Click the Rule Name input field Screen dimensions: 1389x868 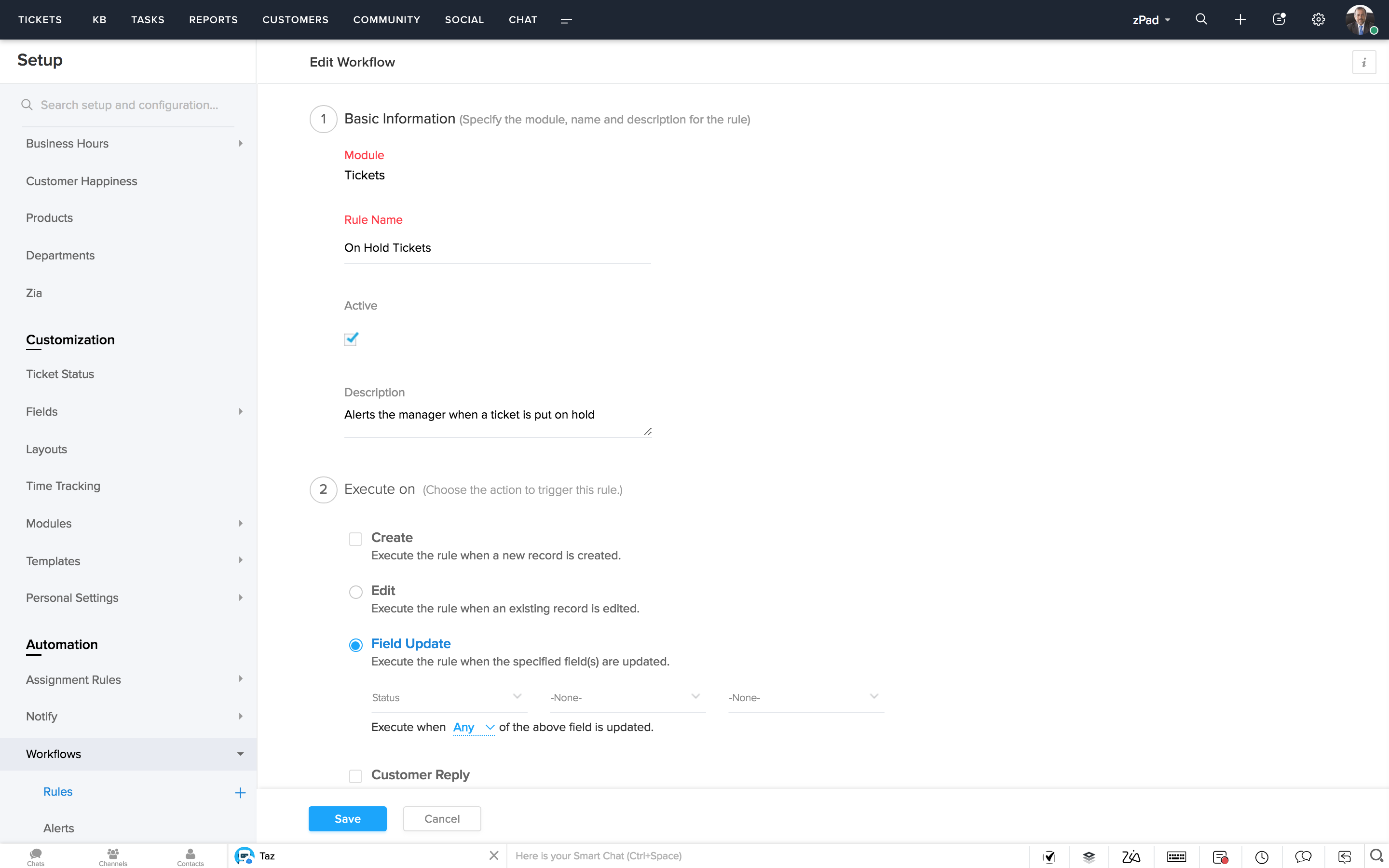coord(497,248)
